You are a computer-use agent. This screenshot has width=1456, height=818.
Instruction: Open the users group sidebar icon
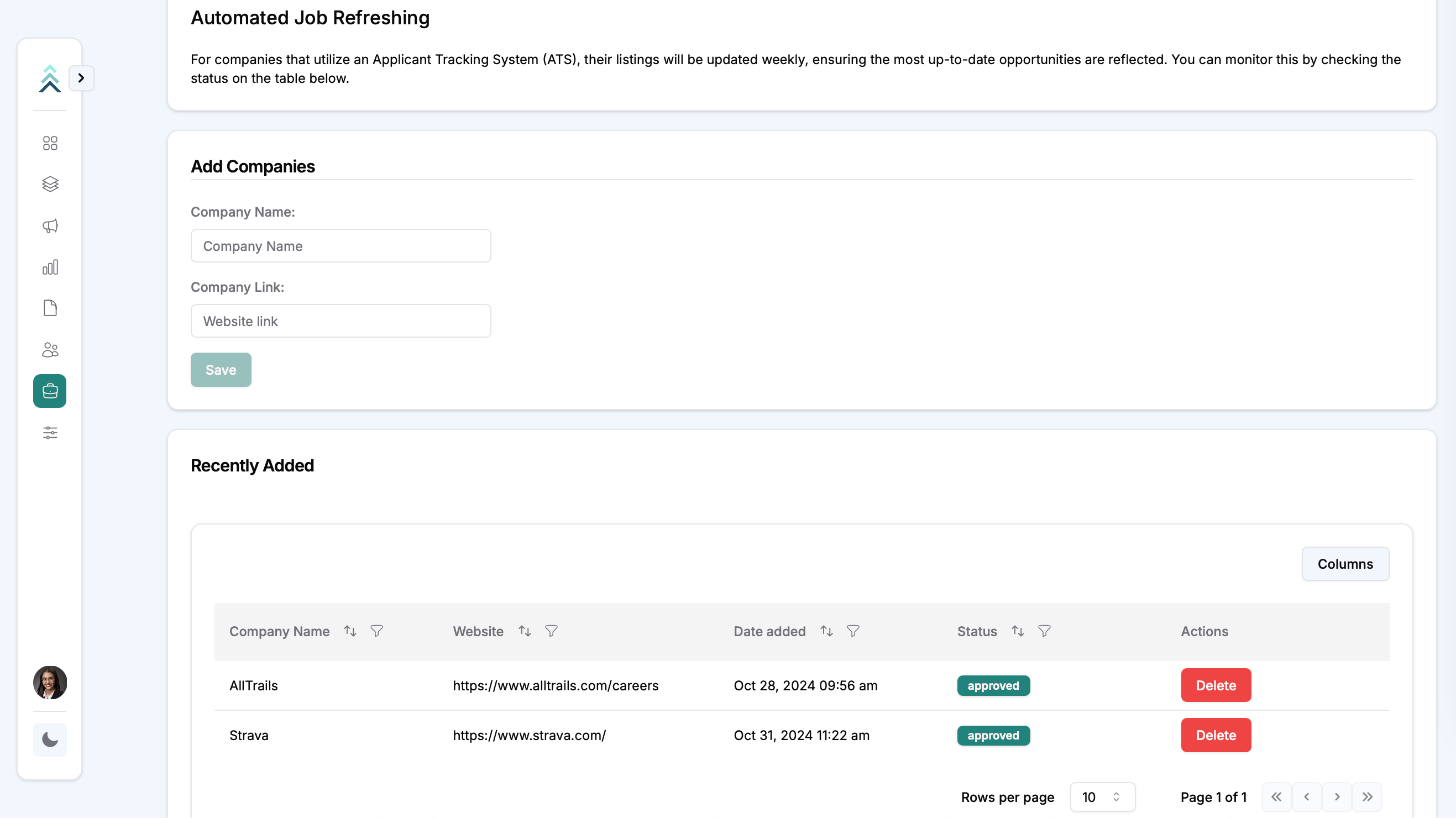point(50,350)
